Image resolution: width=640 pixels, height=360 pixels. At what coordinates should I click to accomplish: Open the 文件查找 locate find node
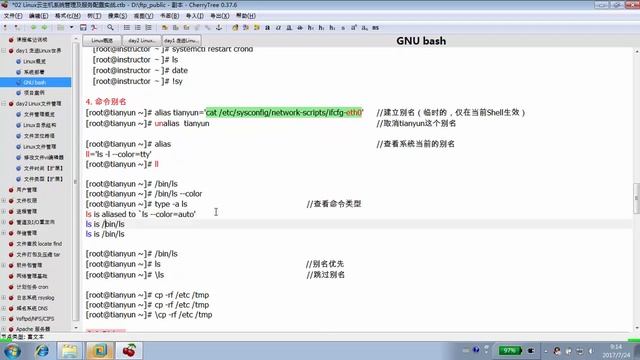click(x=39, y=244)
